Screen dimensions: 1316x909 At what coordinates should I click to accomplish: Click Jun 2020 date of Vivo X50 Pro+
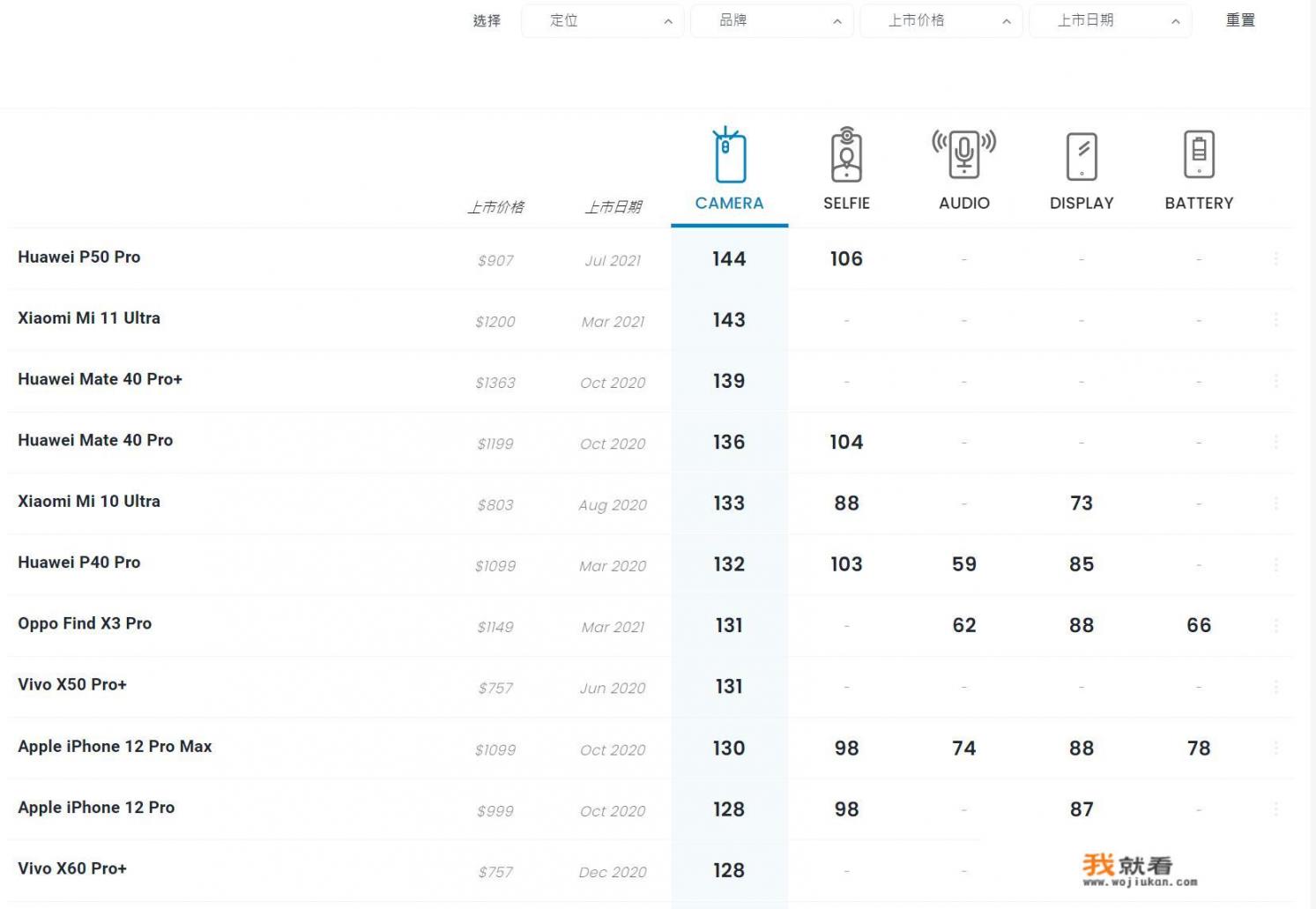(x=613, y=688)
